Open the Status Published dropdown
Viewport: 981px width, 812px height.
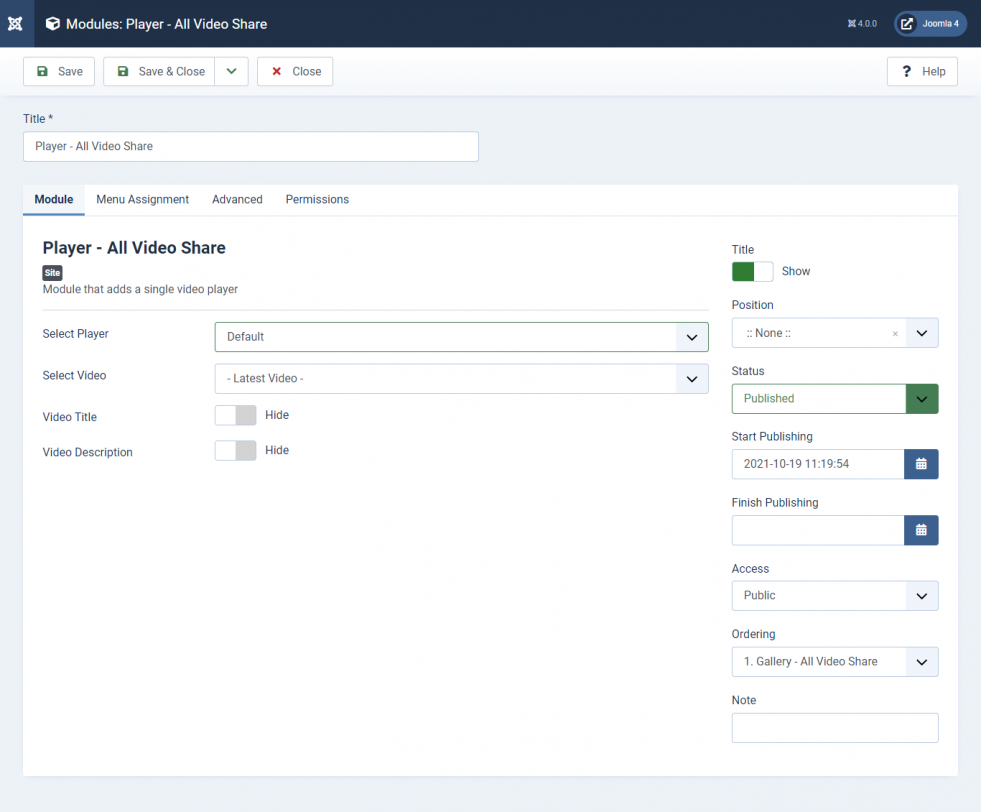click(835, 398)
